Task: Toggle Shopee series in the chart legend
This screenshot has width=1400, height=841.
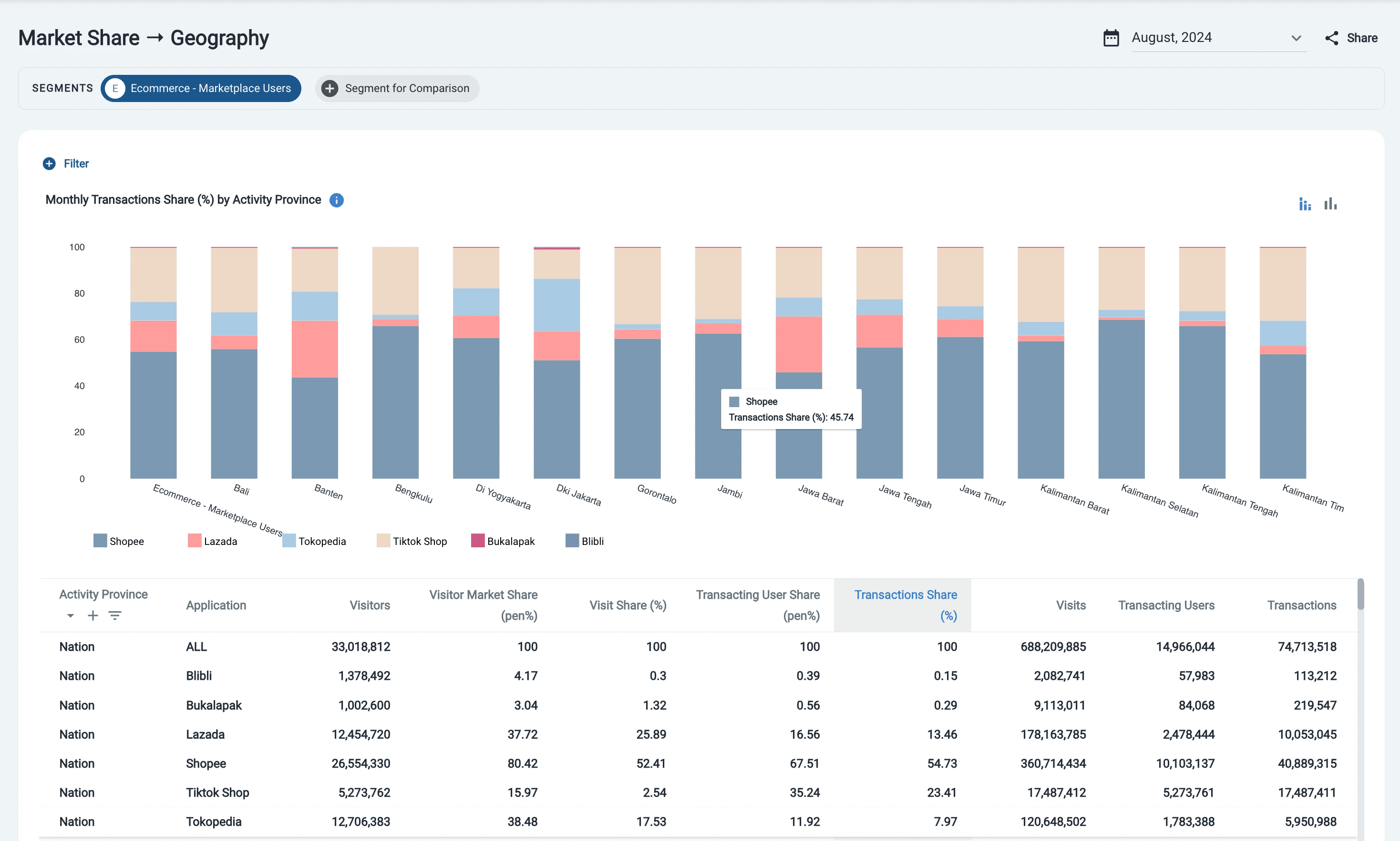Action: point(119,541)
